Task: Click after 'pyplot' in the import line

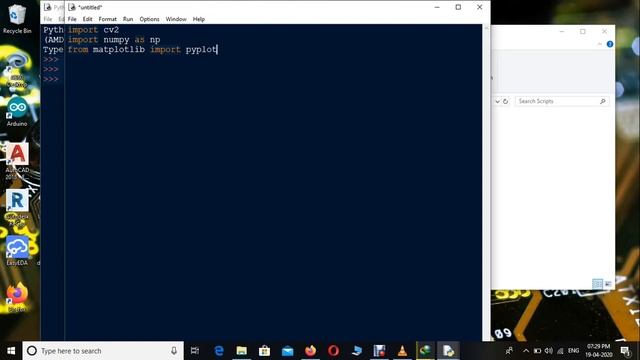Action: tap(217, 49)
